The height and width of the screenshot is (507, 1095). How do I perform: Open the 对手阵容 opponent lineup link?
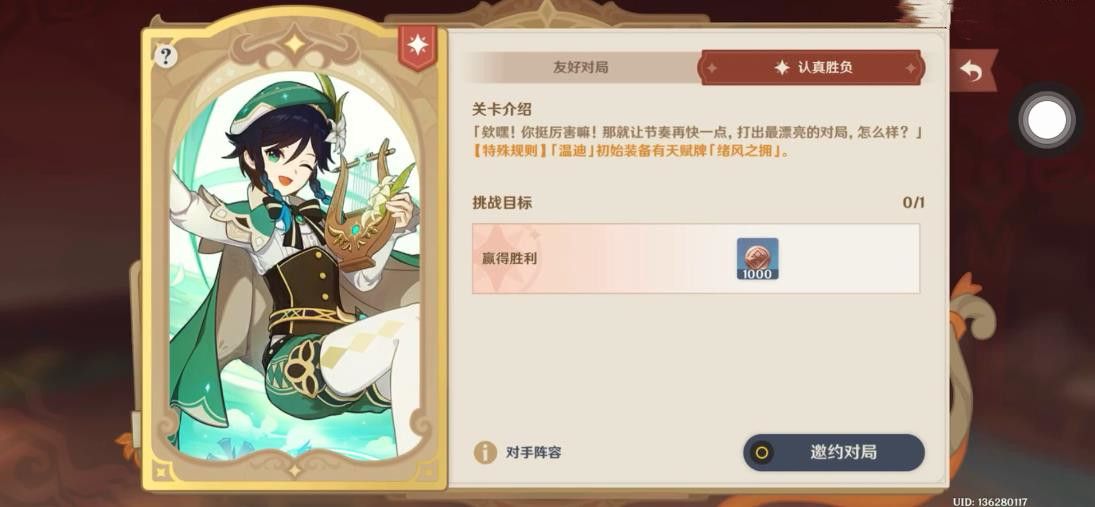coord(534,453)
